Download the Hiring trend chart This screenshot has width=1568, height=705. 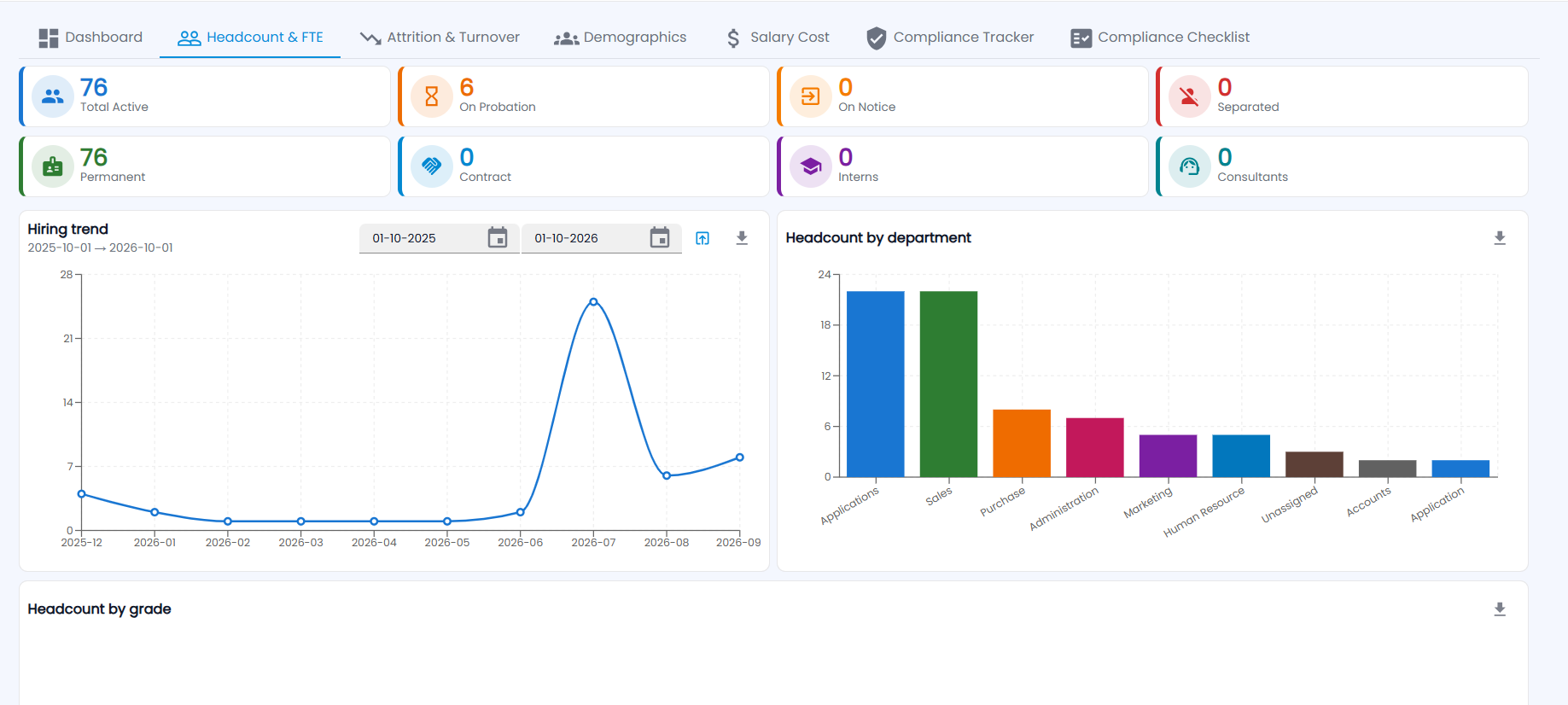pos(742,238)
